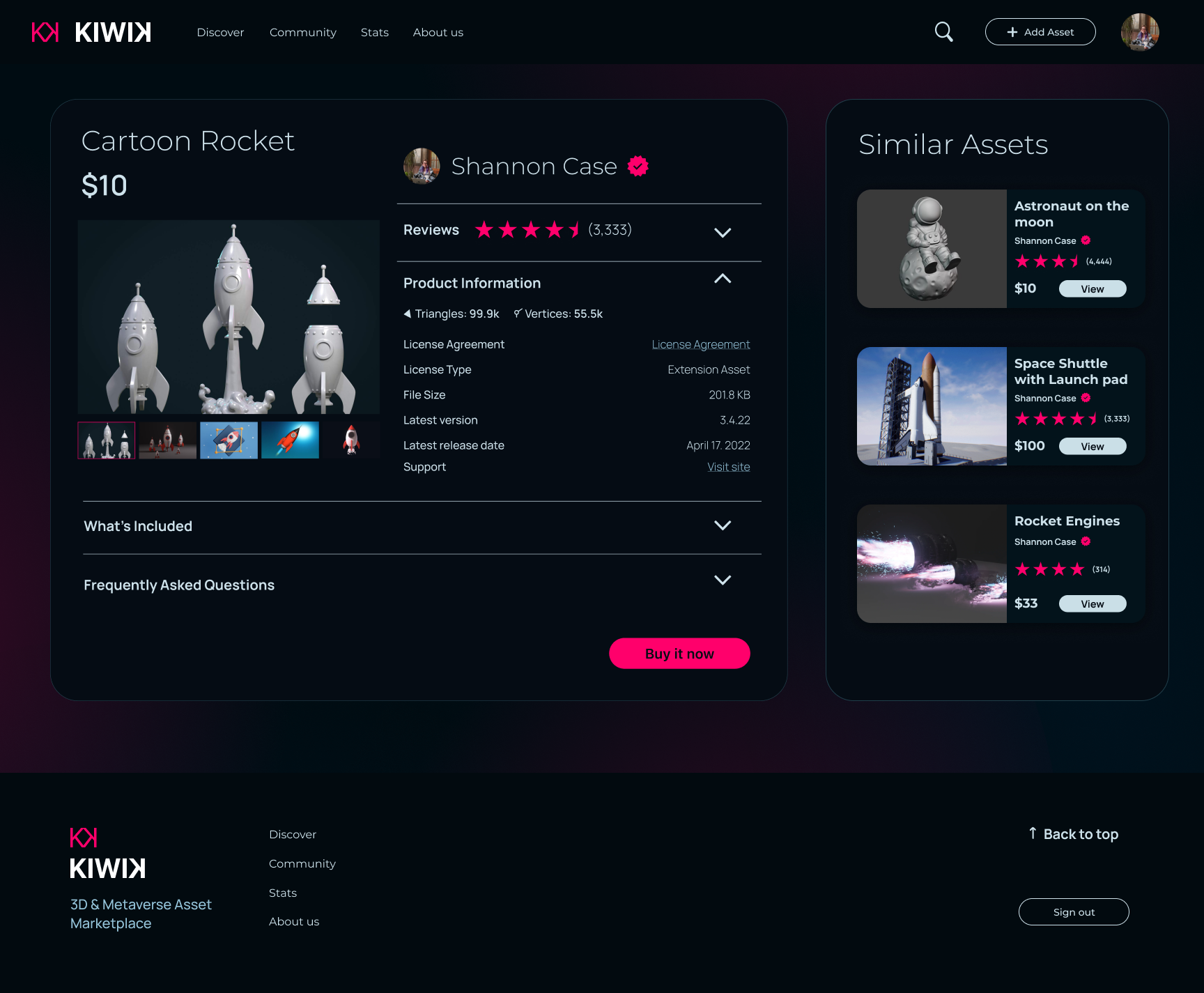This screenshot has height=993, width=1204.
Task: Go to the Stats page in the header
Action: [x=374, y=32]
